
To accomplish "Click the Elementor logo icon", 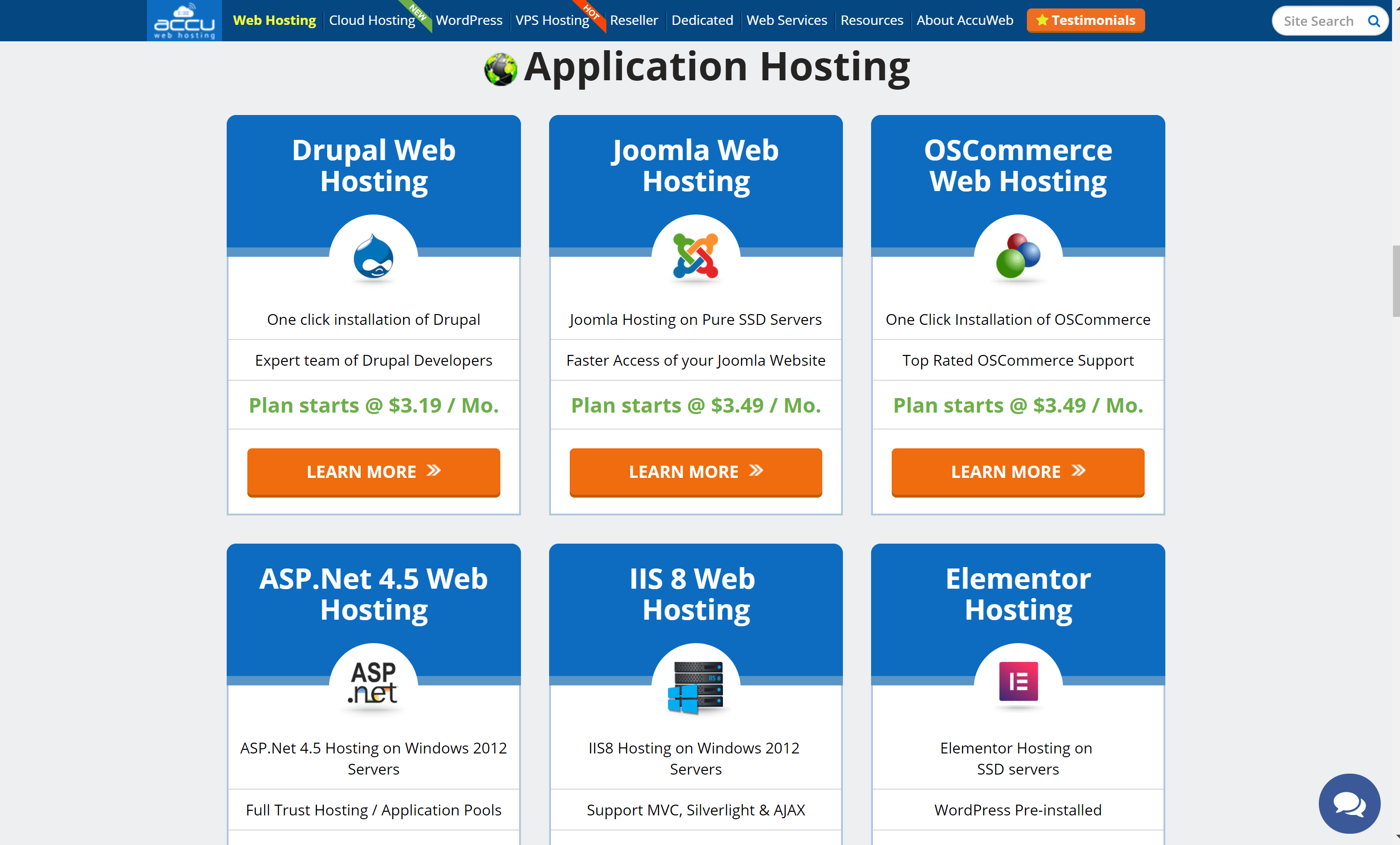I will 1018,681.
